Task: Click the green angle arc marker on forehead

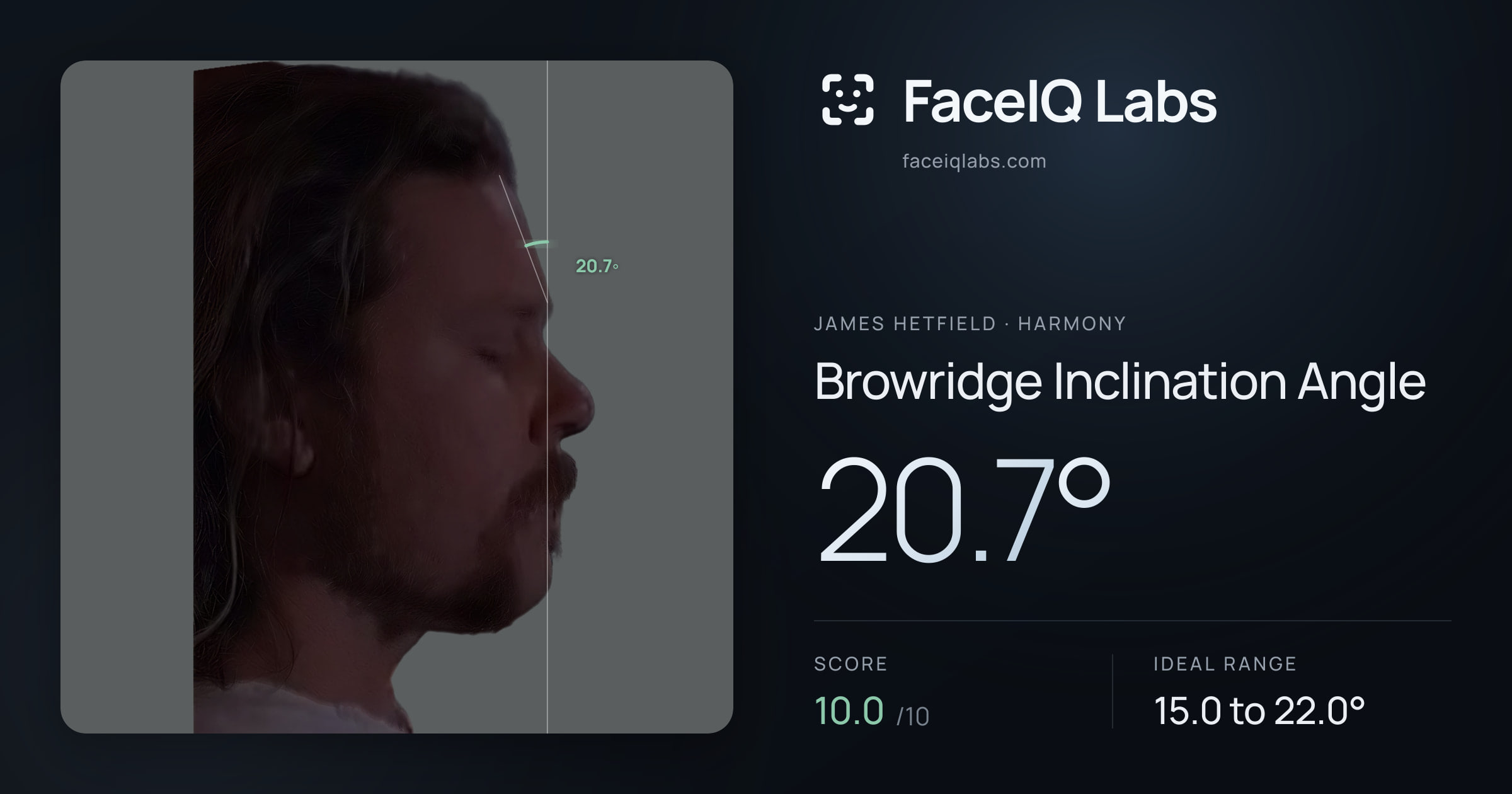Action: 536,243
